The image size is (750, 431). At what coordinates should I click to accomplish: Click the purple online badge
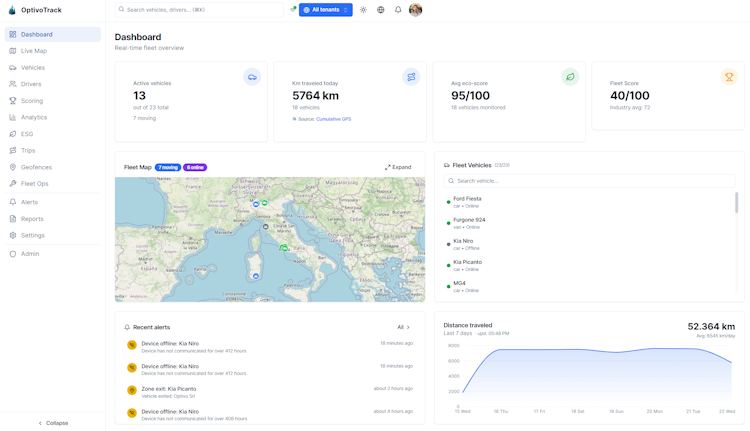coord(195,167)
